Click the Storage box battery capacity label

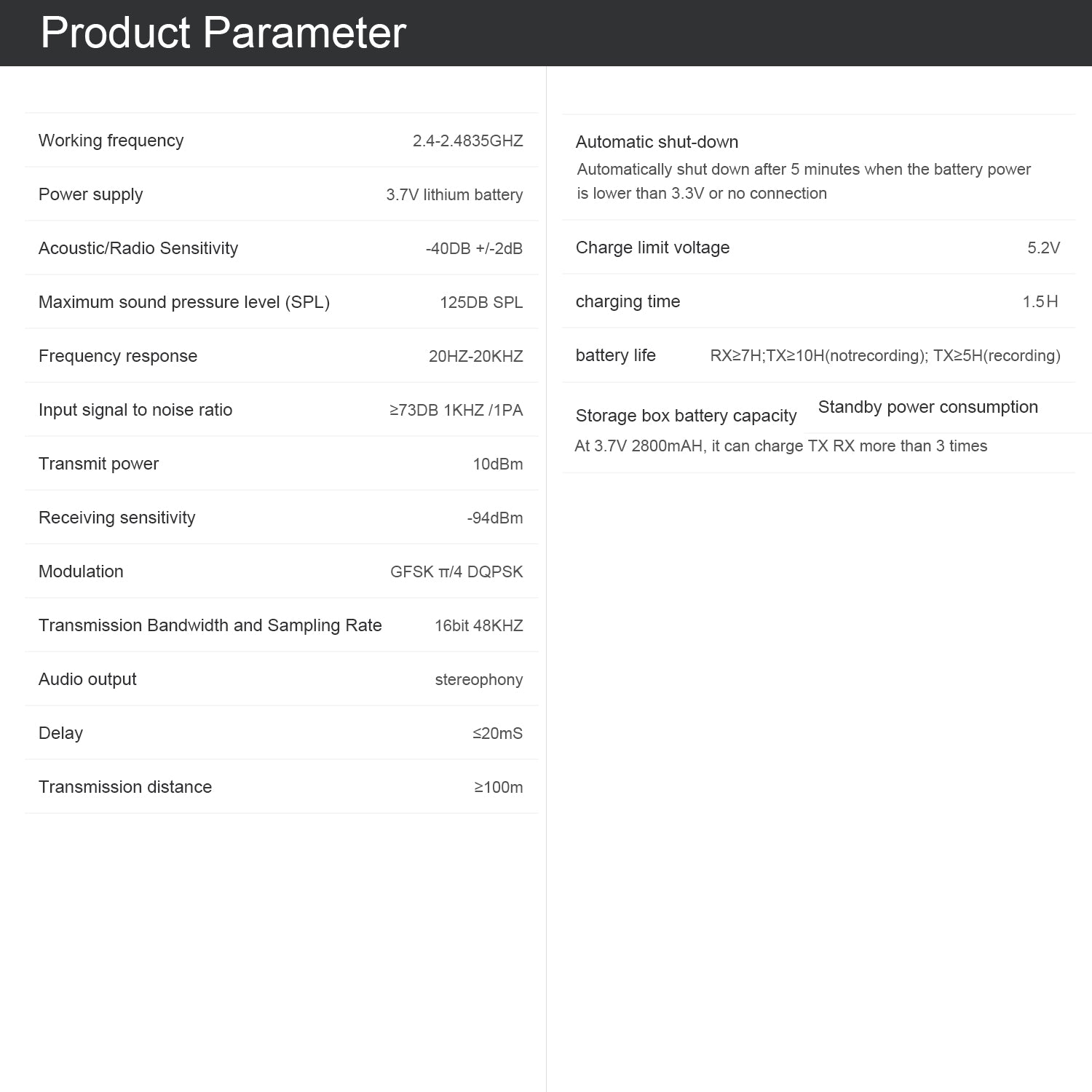pyautogui.click(x=686, y=416)
